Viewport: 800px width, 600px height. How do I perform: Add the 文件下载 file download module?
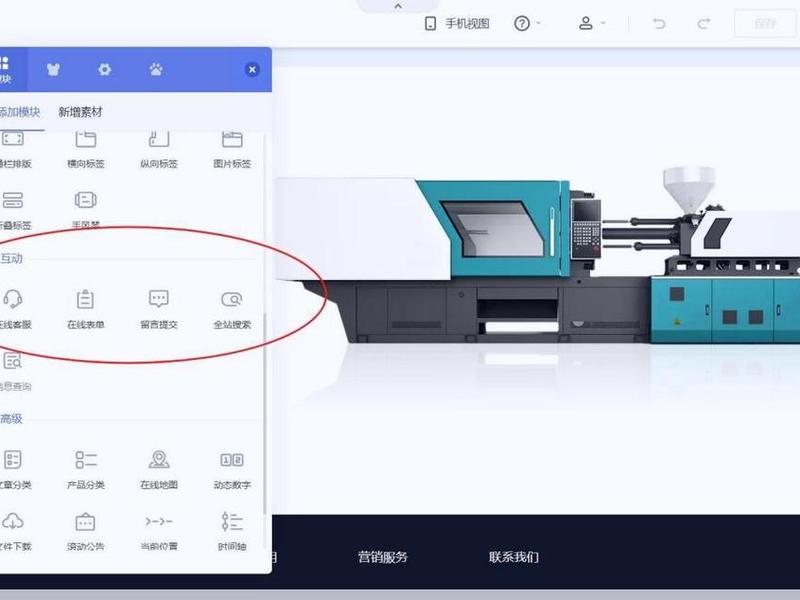(x=14, y=532)
